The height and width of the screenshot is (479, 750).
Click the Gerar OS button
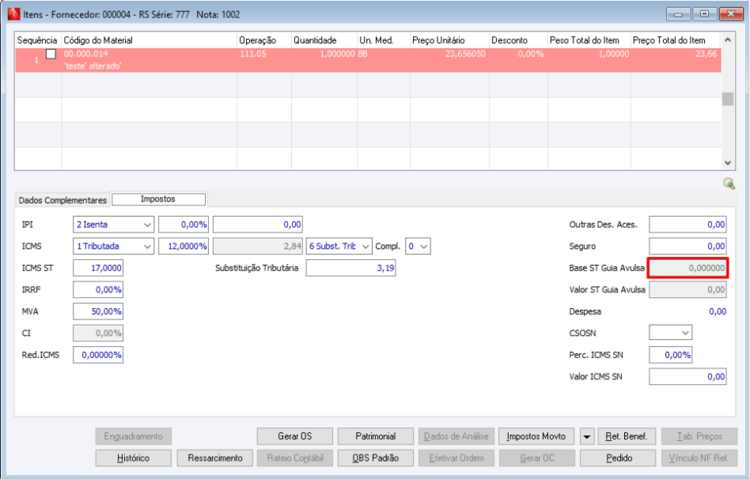pyautogui.click(x=295, y=436)
